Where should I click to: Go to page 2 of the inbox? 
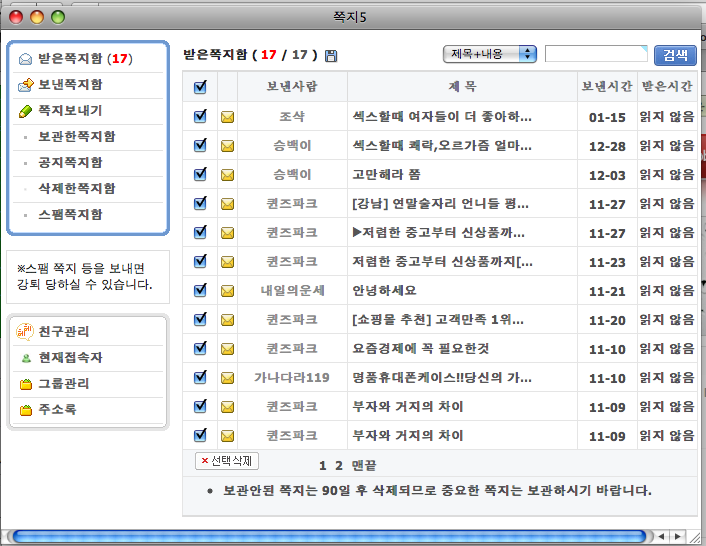[338, 466]
